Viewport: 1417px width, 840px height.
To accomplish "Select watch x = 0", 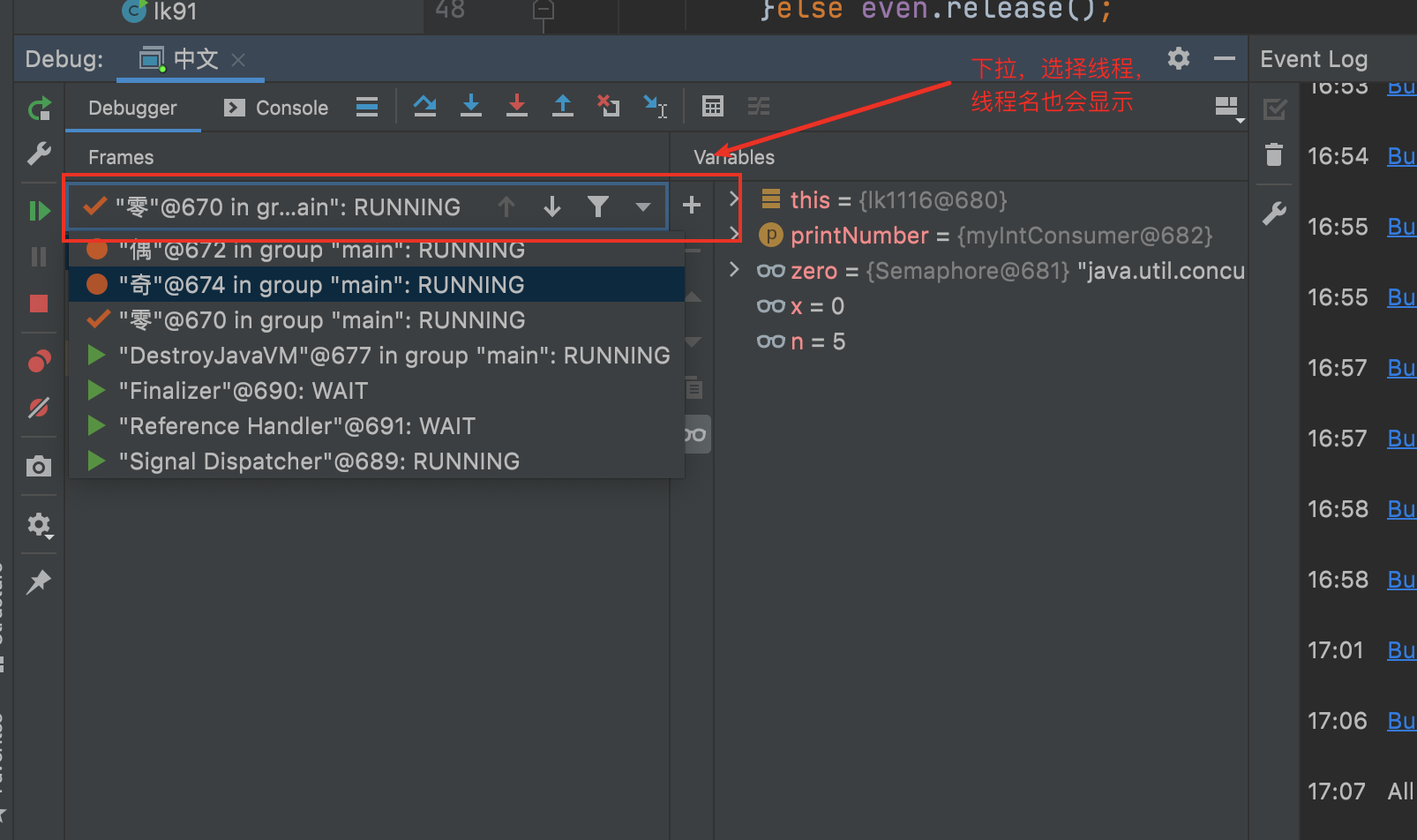I will [800, 306].
